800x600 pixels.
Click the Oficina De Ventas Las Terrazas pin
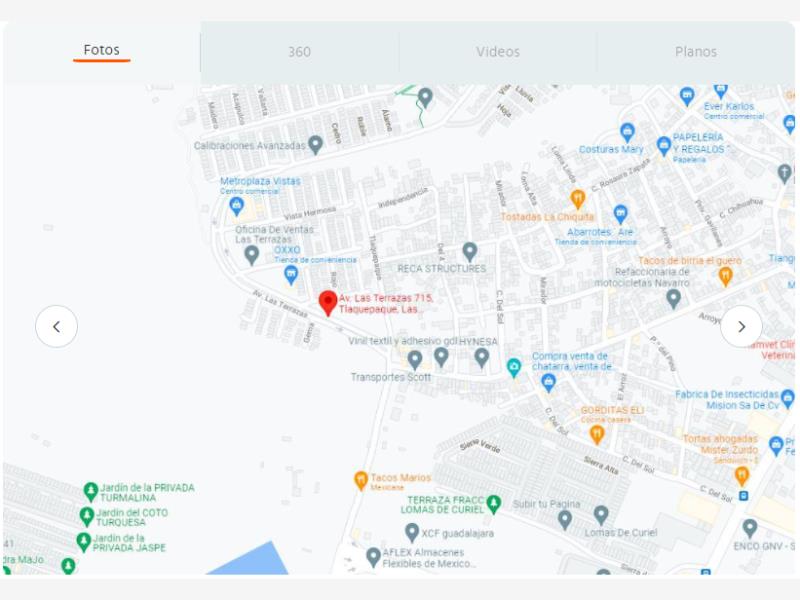click(x=252, y=255)
